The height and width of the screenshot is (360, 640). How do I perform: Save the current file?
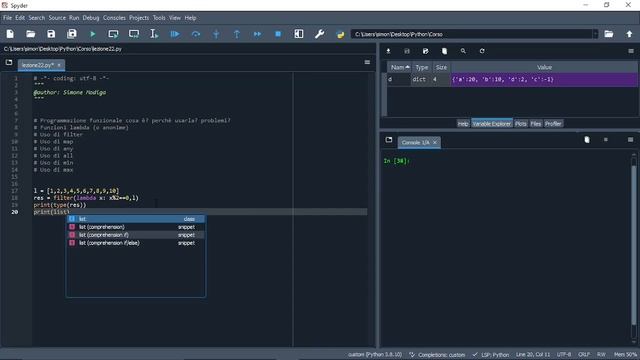point(51,34)
